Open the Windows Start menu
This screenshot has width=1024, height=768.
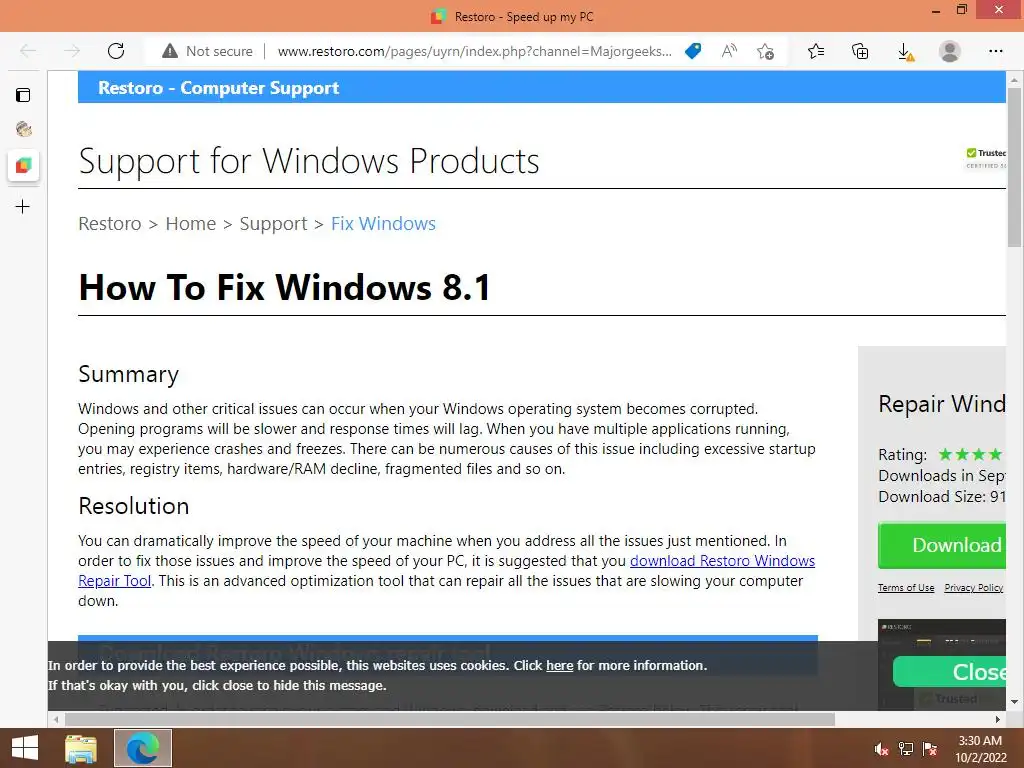coord(25,748)
